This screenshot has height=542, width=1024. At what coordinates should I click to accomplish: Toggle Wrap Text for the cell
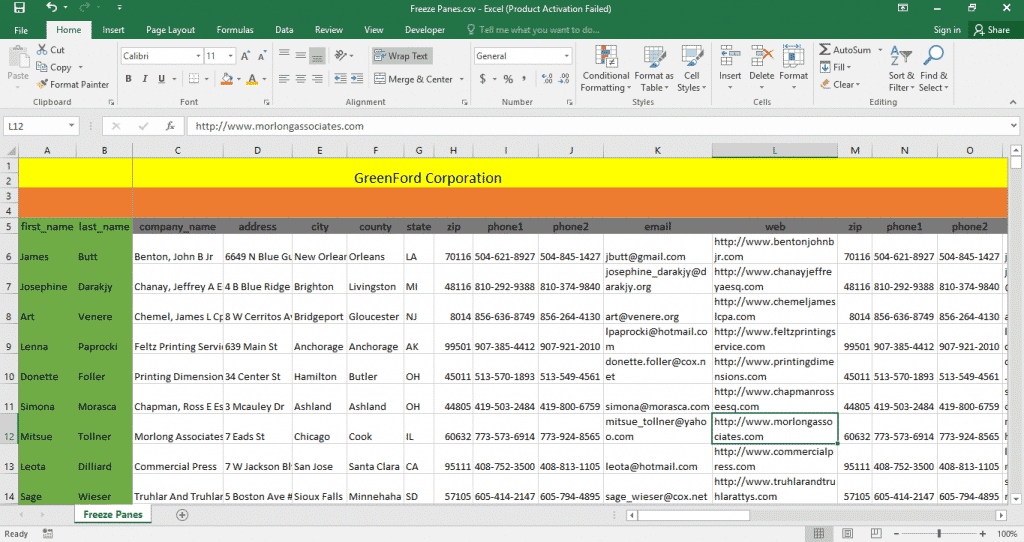401,56
